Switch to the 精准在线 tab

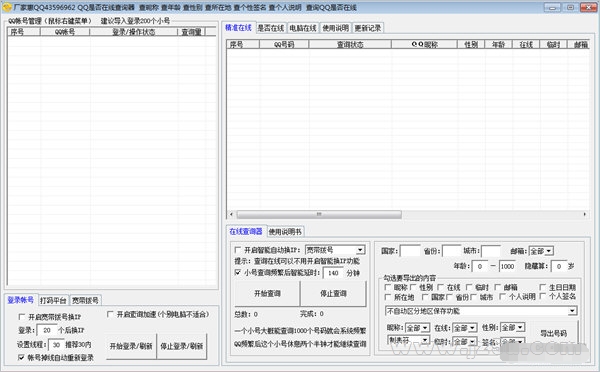238,28
